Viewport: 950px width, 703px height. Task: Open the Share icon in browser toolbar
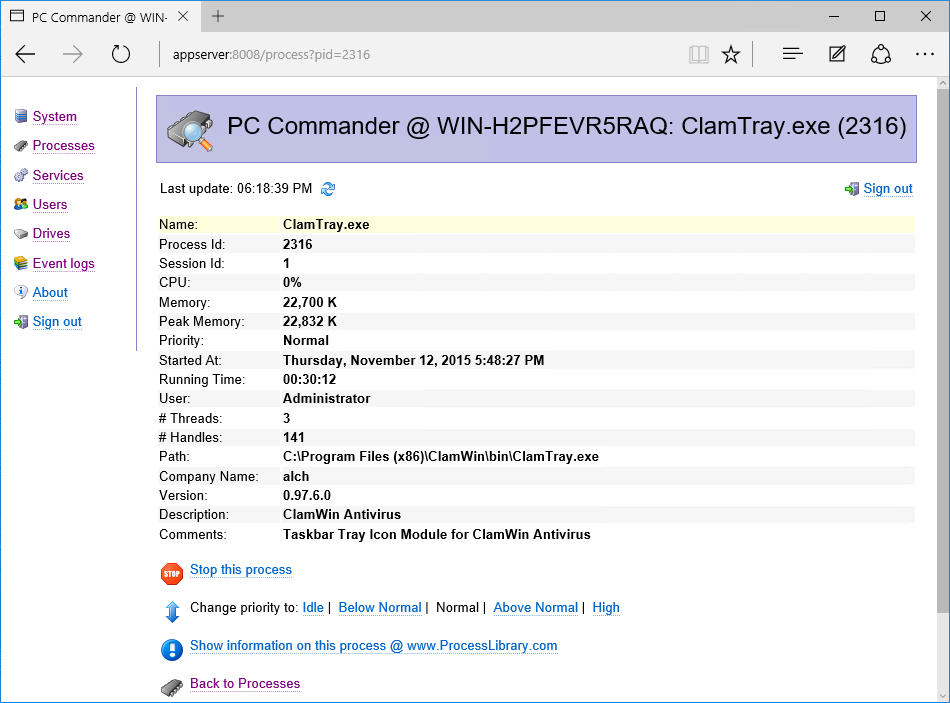(x=881, y=55)
